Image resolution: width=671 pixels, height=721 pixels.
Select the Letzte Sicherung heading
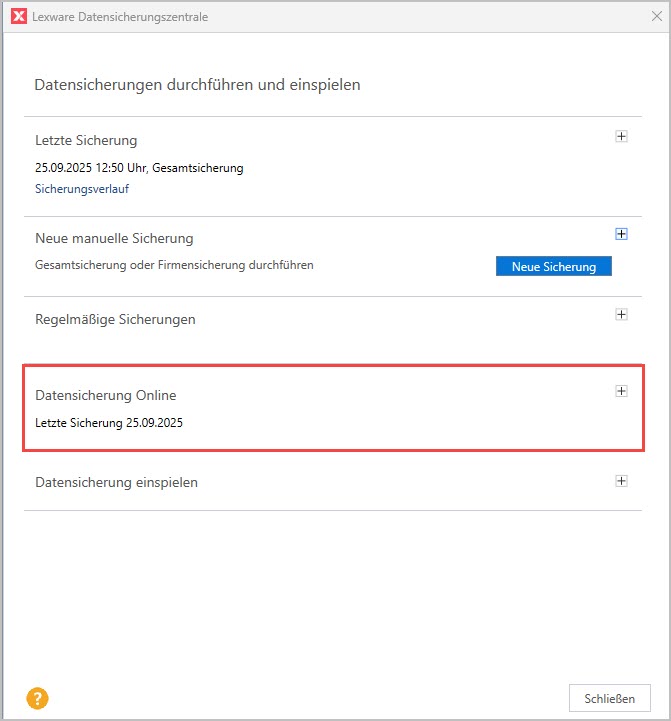86,140
